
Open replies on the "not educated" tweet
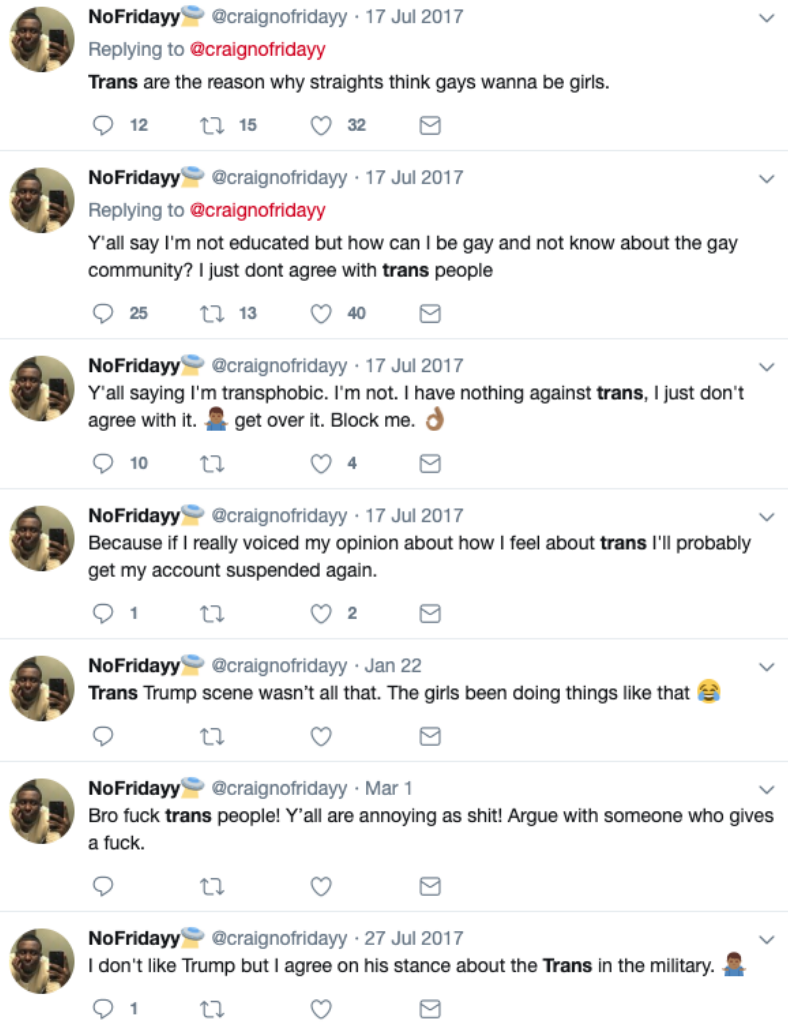[x=104, y=313]
